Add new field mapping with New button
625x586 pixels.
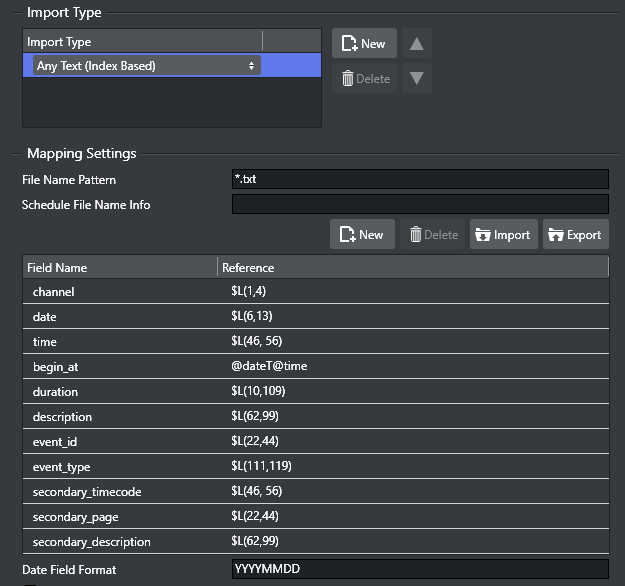(362, 235)
